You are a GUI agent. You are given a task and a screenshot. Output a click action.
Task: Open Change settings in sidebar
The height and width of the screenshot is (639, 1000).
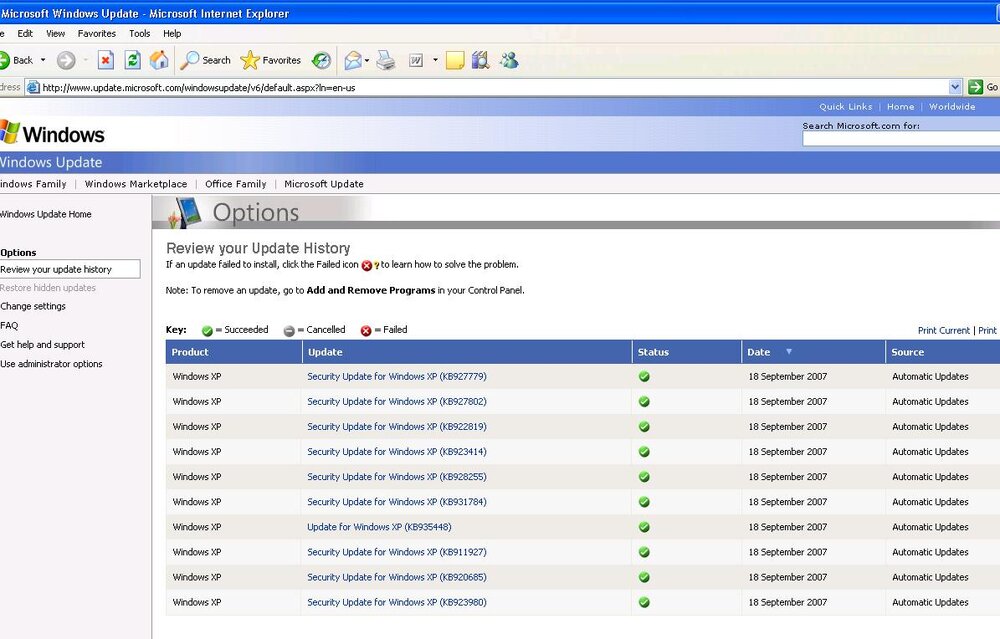tap(33, 307)
